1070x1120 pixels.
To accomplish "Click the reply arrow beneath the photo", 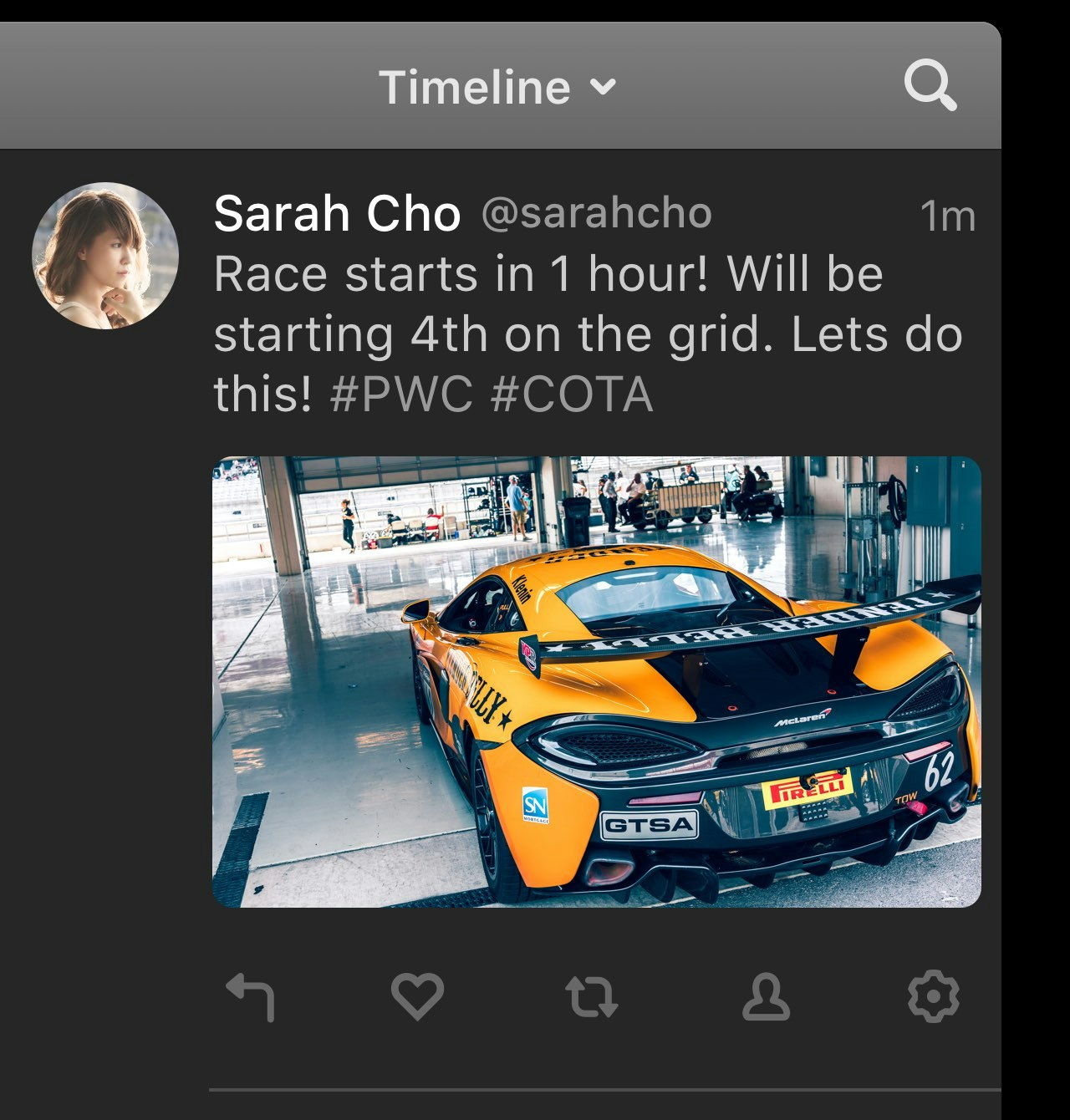I will tap(250, 995).
